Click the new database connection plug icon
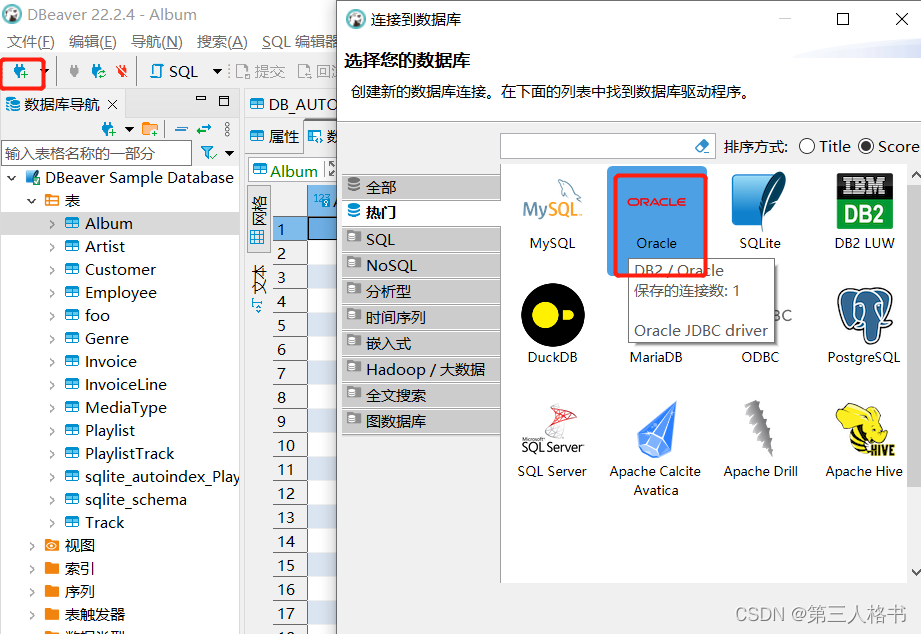 [x=21, y=72]
